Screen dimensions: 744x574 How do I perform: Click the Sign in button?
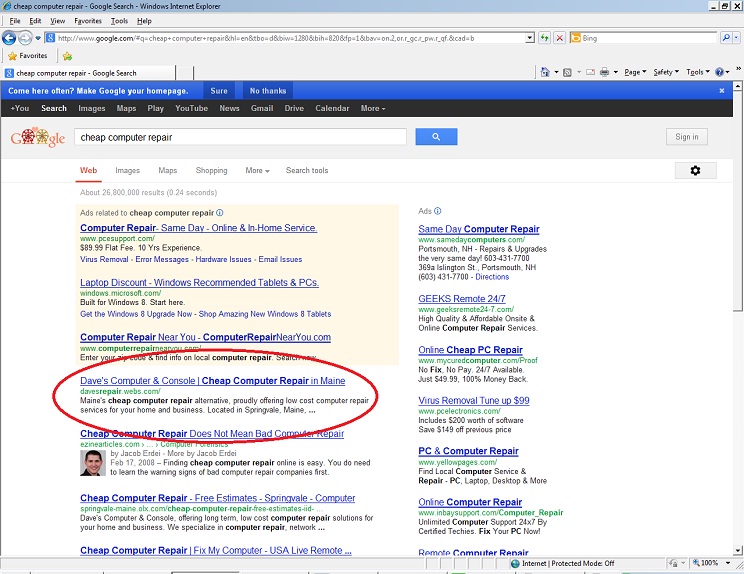(687, 137)
